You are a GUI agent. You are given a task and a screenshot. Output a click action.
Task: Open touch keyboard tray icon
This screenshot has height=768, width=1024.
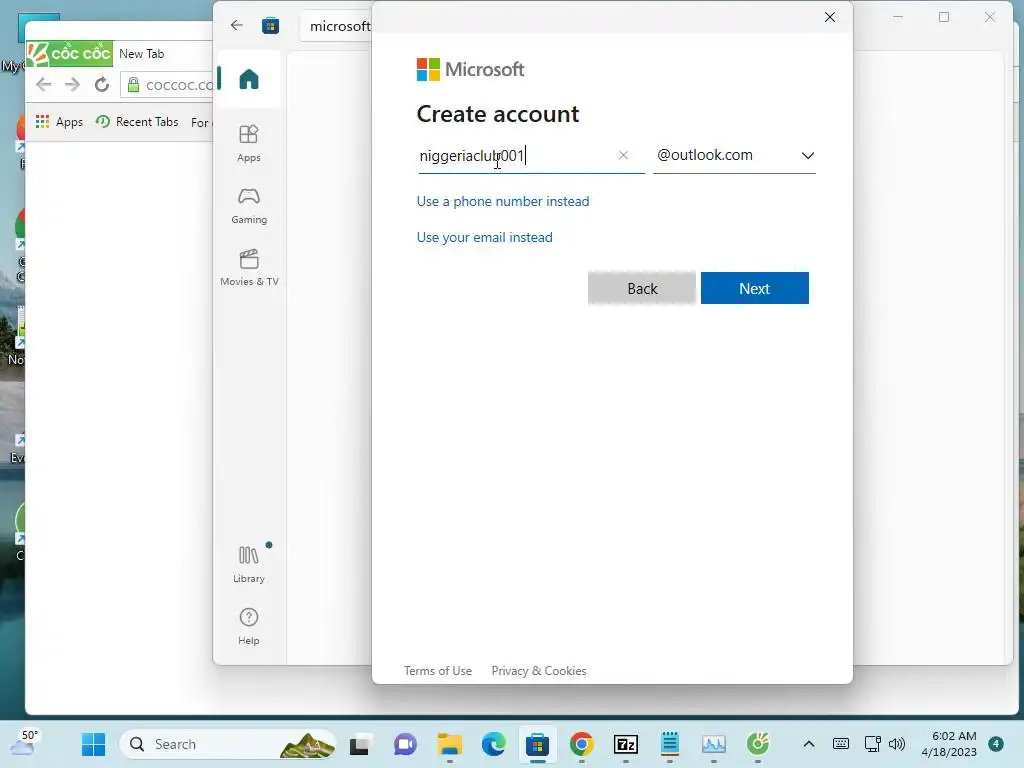[x=840, y=744]
